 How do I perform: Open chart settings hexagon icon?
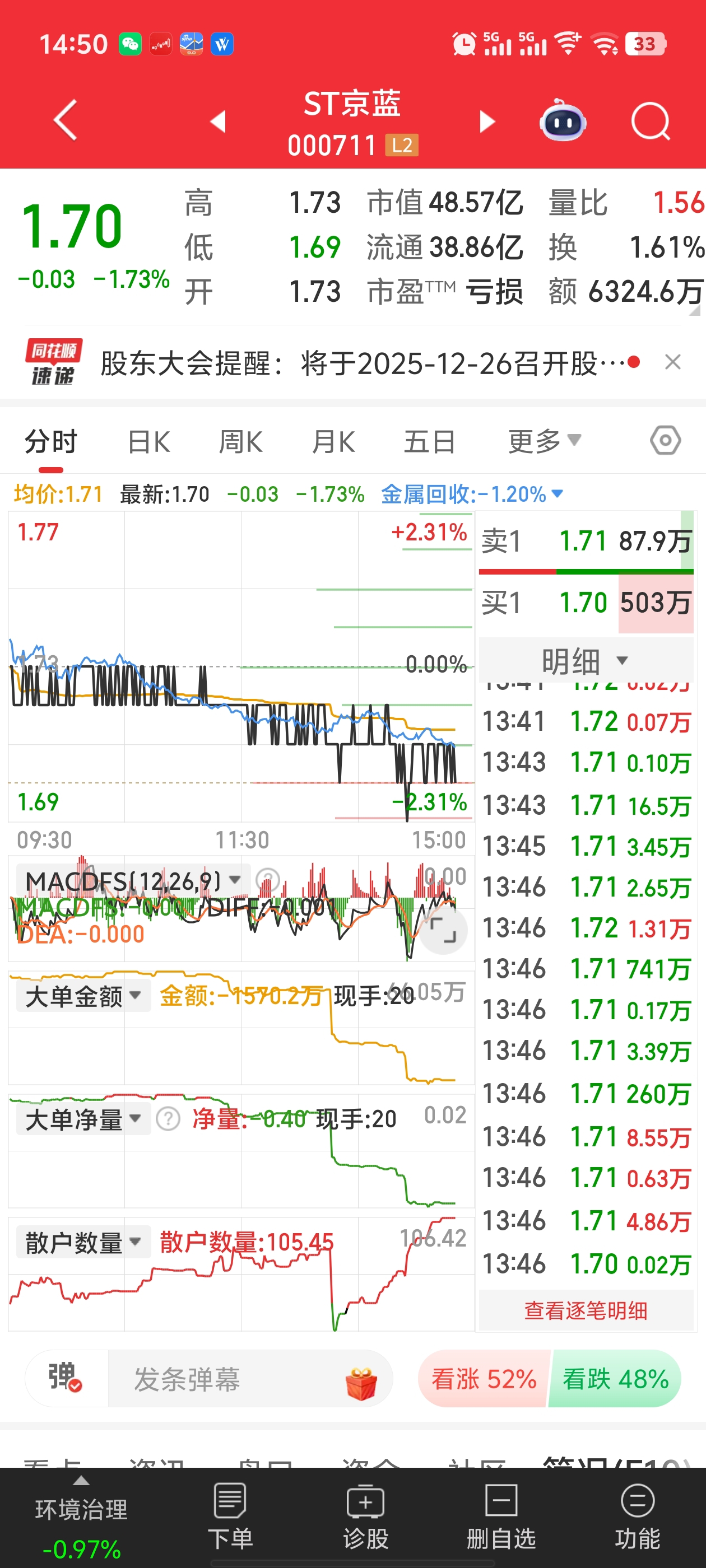665,441
